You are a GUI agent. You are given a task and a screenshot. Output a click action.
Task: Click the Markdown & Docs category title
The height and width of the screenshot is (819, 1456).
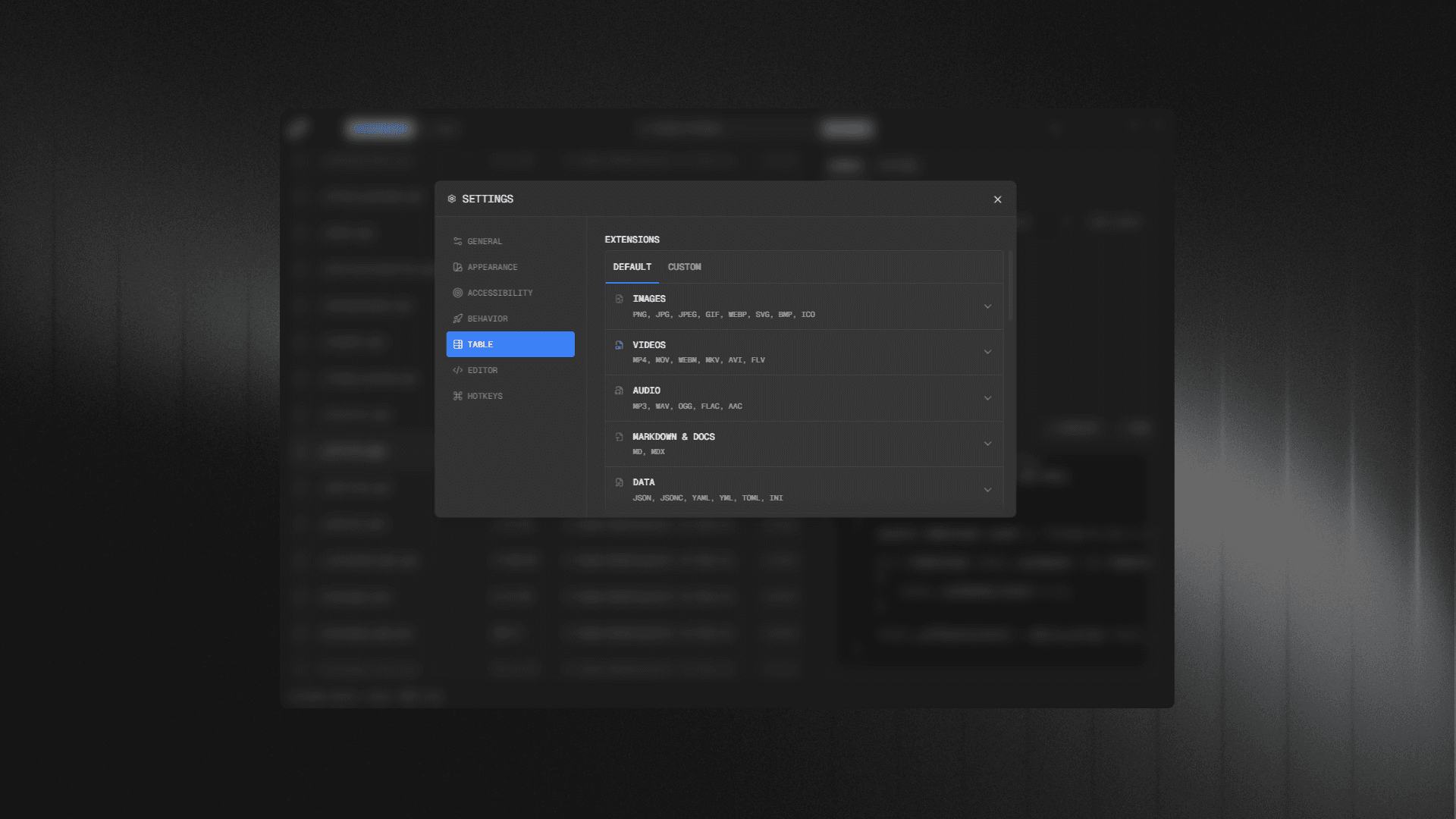pos(673,437)
